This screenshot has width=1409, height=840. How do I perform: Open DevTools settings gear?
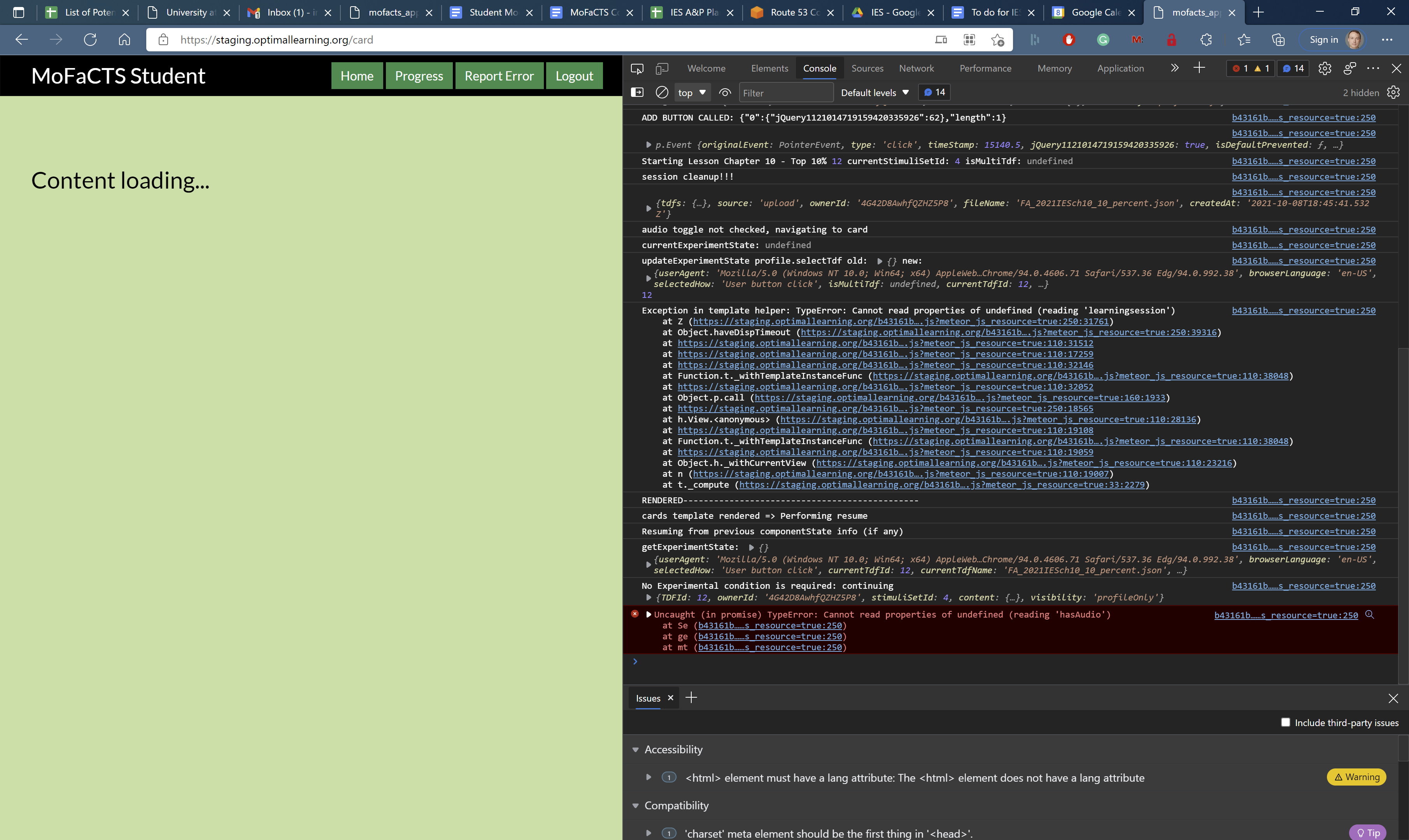[1324, 68]
